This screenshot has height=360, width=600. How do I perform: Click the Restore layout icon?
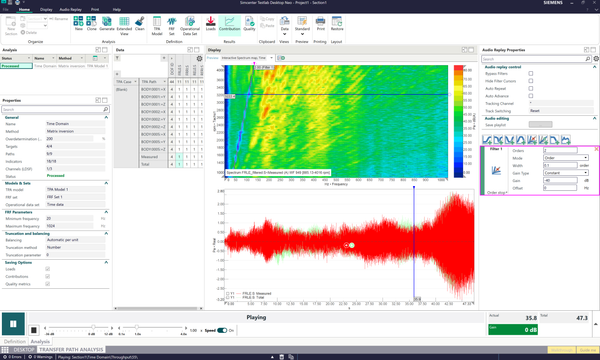point(337,24)
